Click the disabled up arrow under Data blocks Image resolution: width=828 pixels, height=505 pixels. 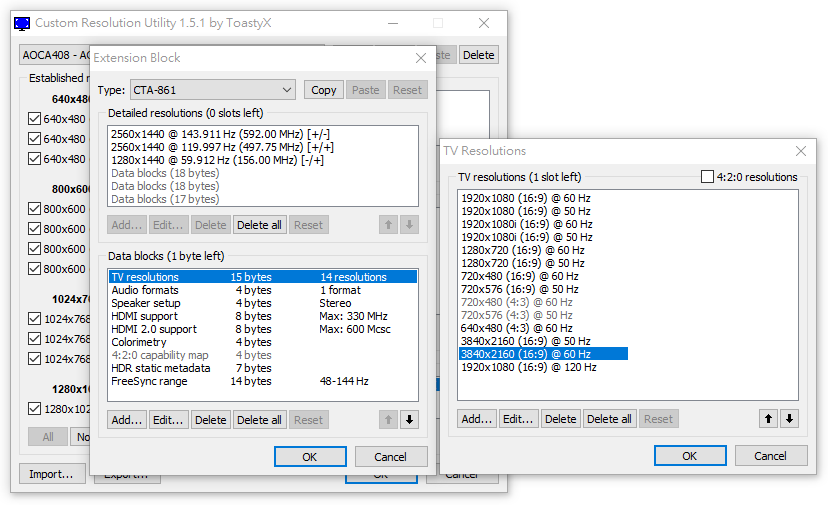tap(388, 420)
